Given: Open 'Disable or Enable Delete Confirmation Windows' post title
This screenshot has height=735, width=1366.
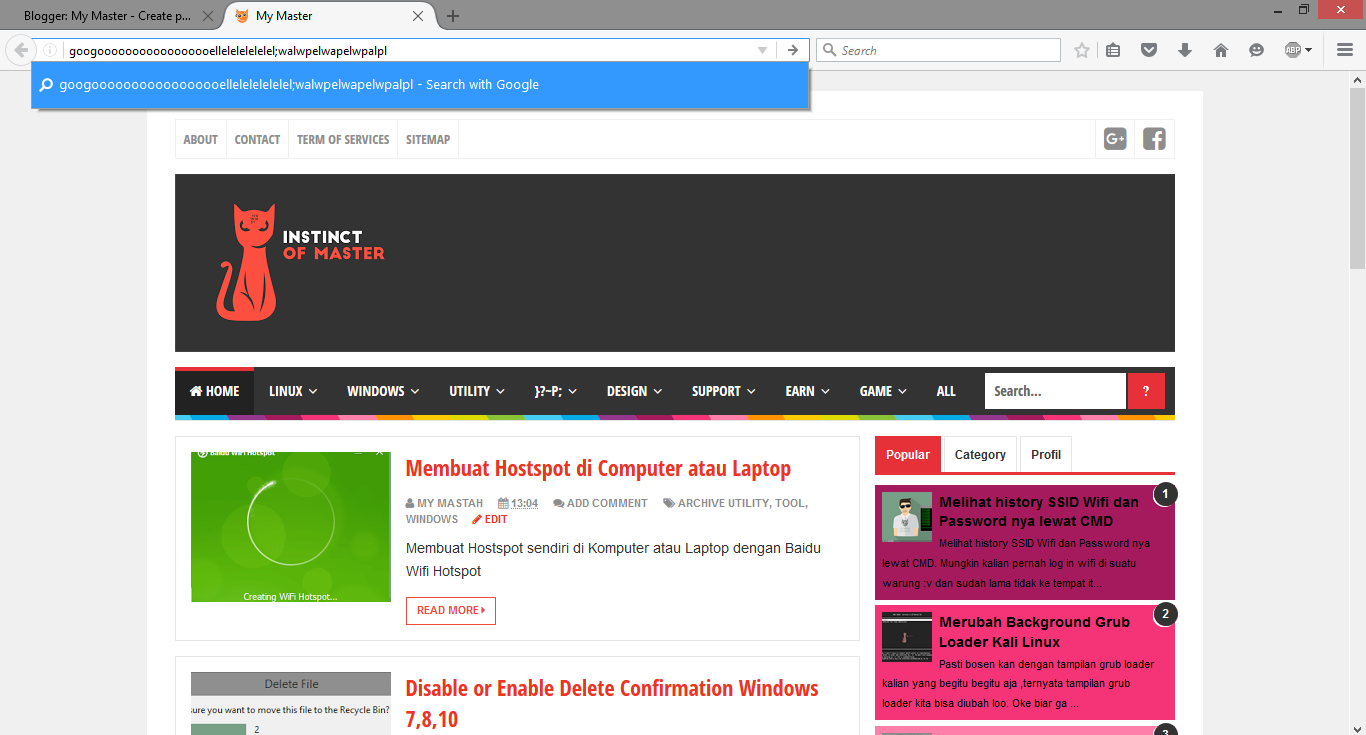Looking at the screenshot, I should pyautogui.click(x=612, y=703).
